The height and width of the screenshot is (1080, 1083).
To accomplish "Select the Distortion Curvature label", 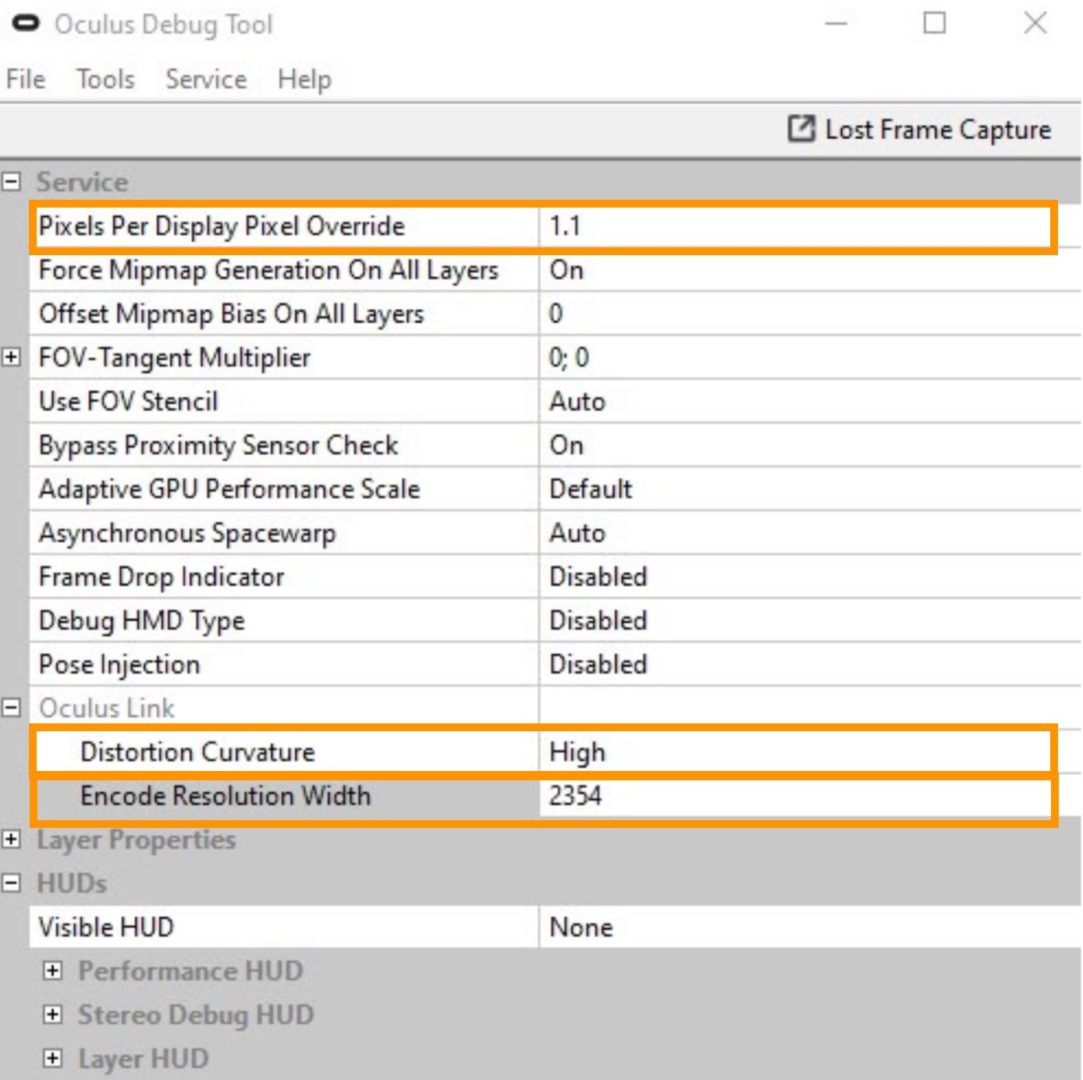I will click(x=198, y=751).
